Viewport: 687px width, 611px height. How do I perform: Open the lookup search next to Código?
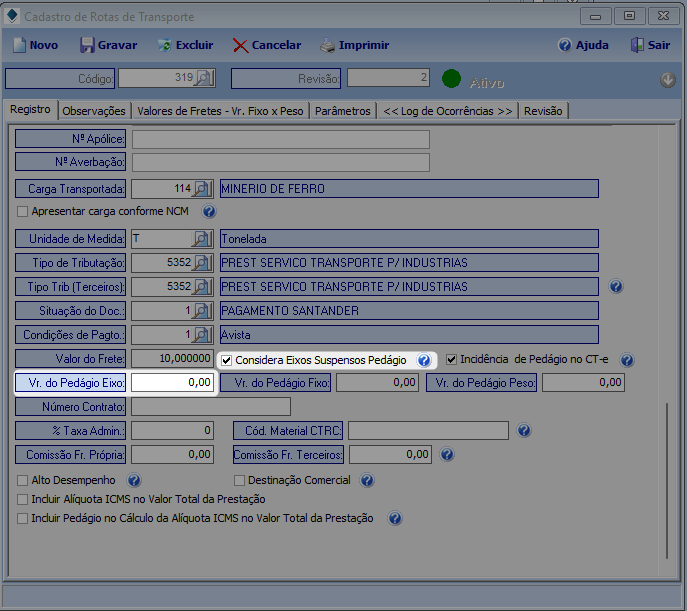click(x=204, y=79)
